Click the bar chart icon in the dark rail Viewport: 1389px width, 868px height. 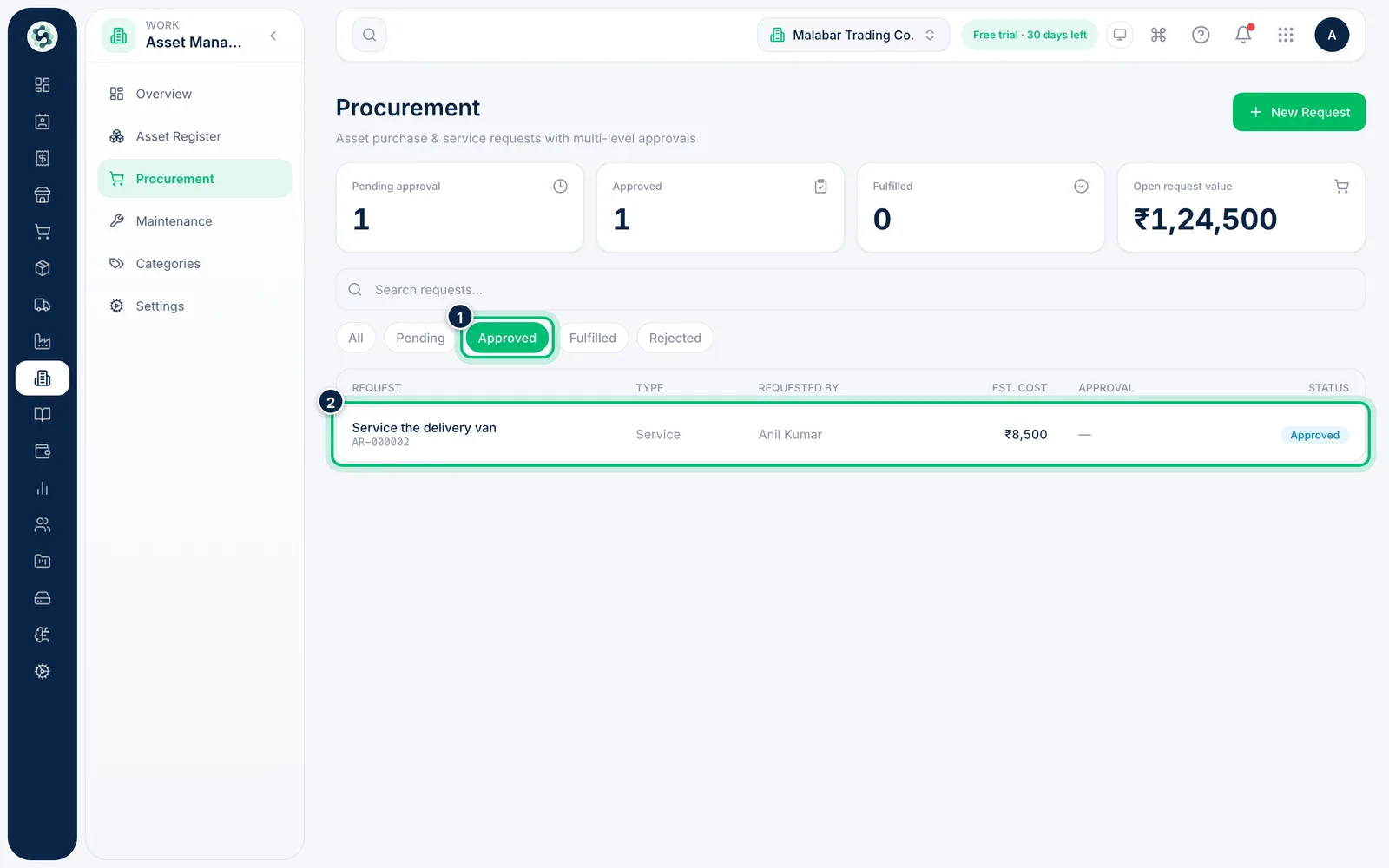[x=42, y=489]
